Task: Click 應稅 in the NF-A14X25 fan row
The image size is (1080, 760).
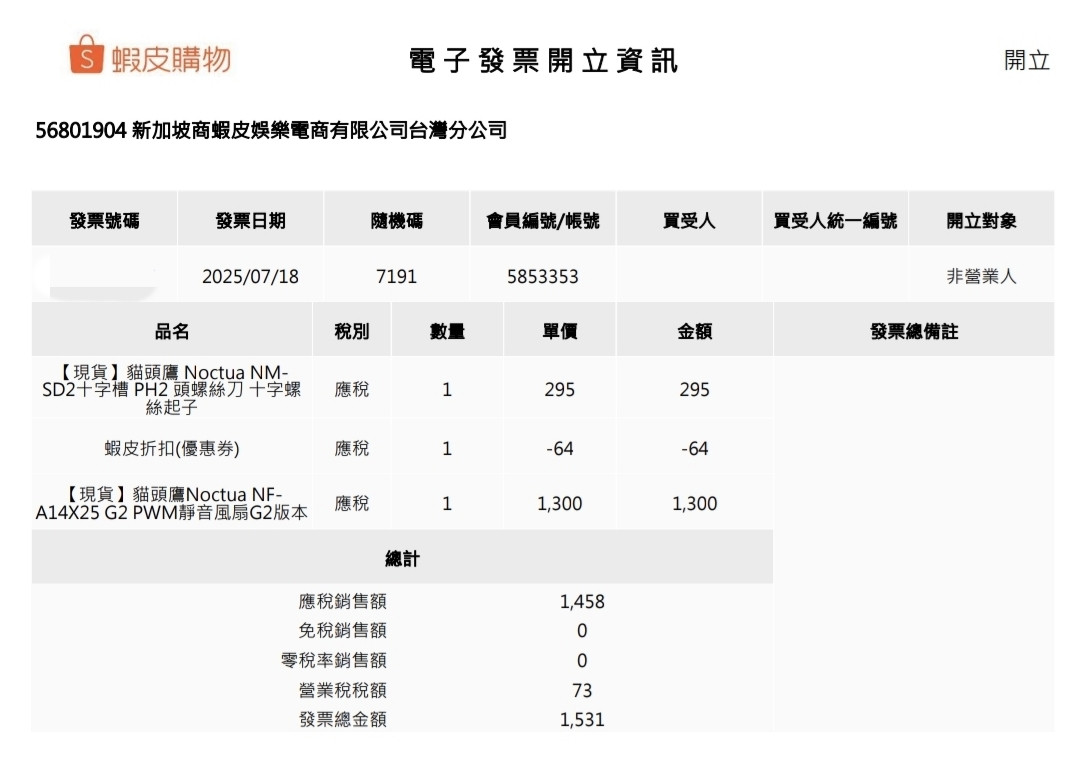Action: click(352, 504)
